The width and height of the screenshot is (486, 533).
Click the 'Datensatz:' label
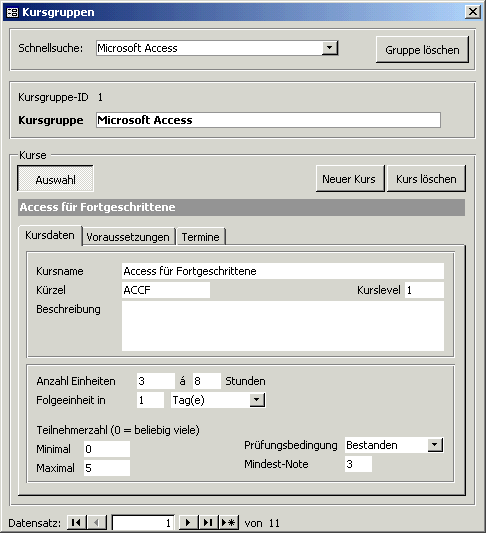pyautogui.click(x=35, y=523)
